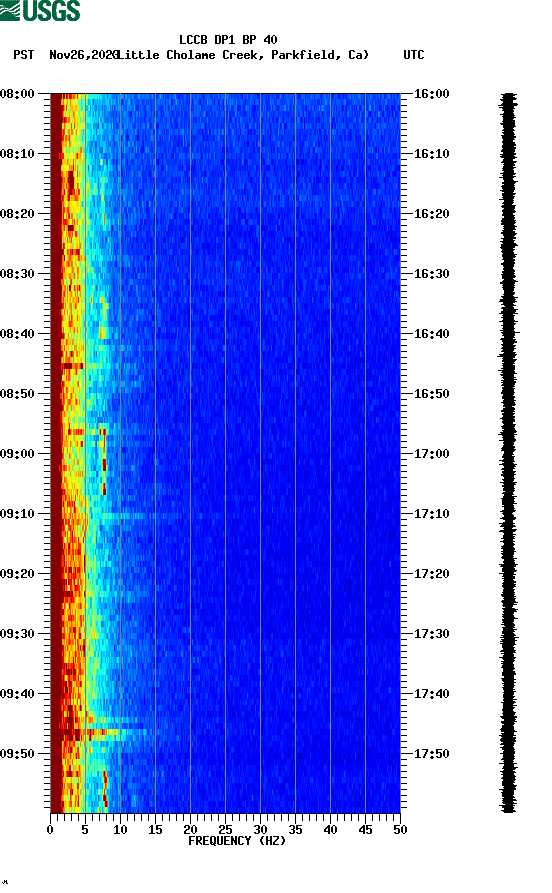Click the 16:10 UTC time label

click(431, 154)
